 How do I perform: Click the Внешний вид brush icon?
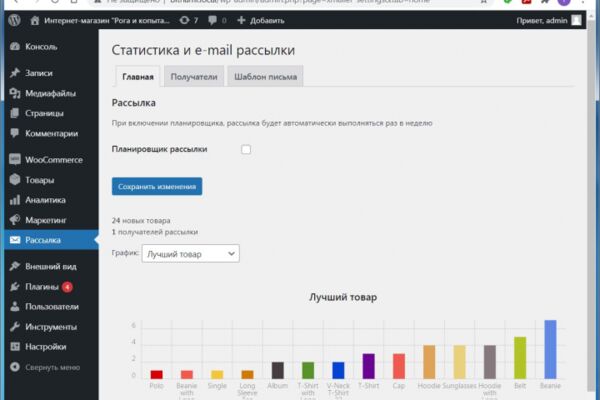point(15,266)
